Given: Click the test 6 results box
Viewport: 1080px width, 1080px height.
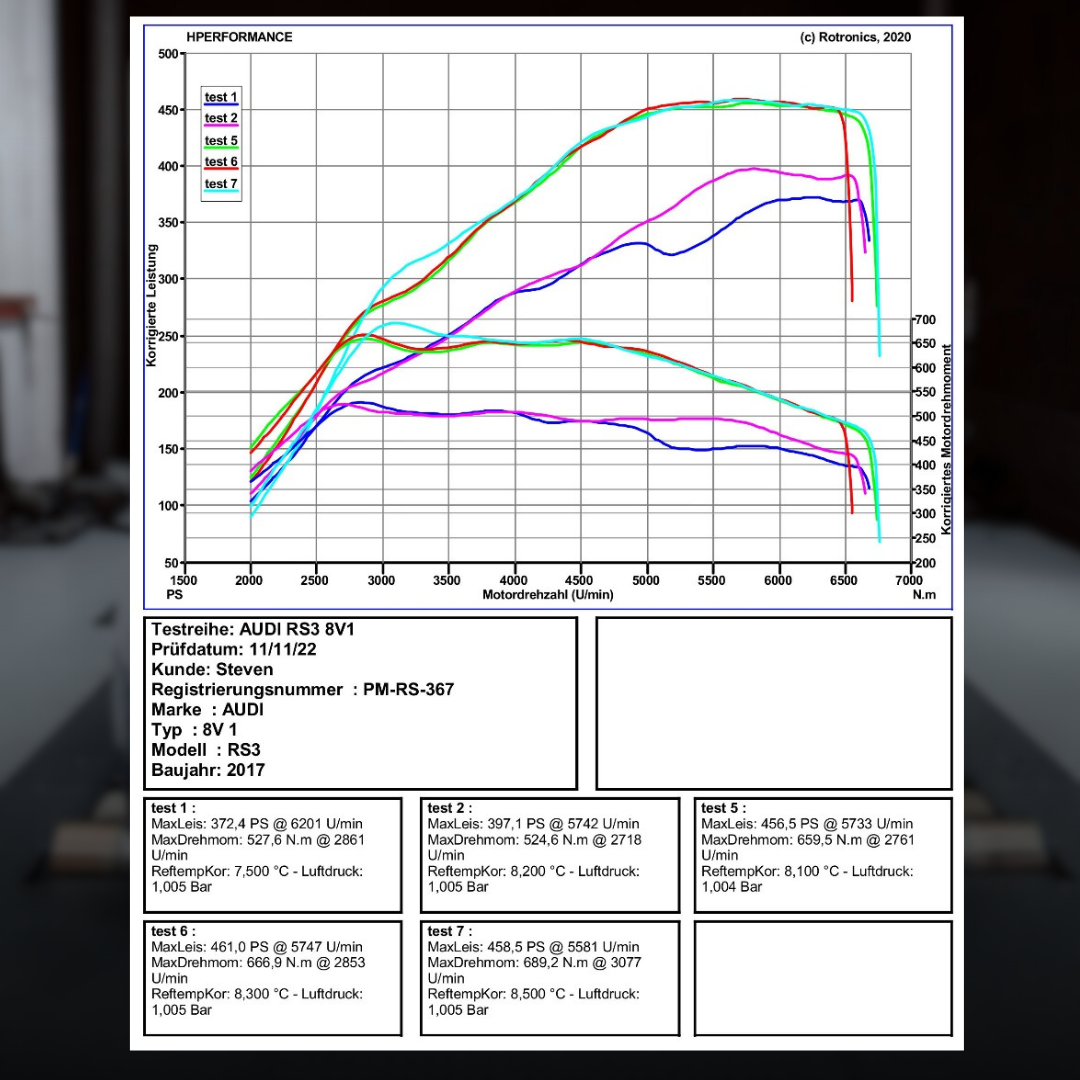Looking at the screenshot, I should [x=272, y=978].
